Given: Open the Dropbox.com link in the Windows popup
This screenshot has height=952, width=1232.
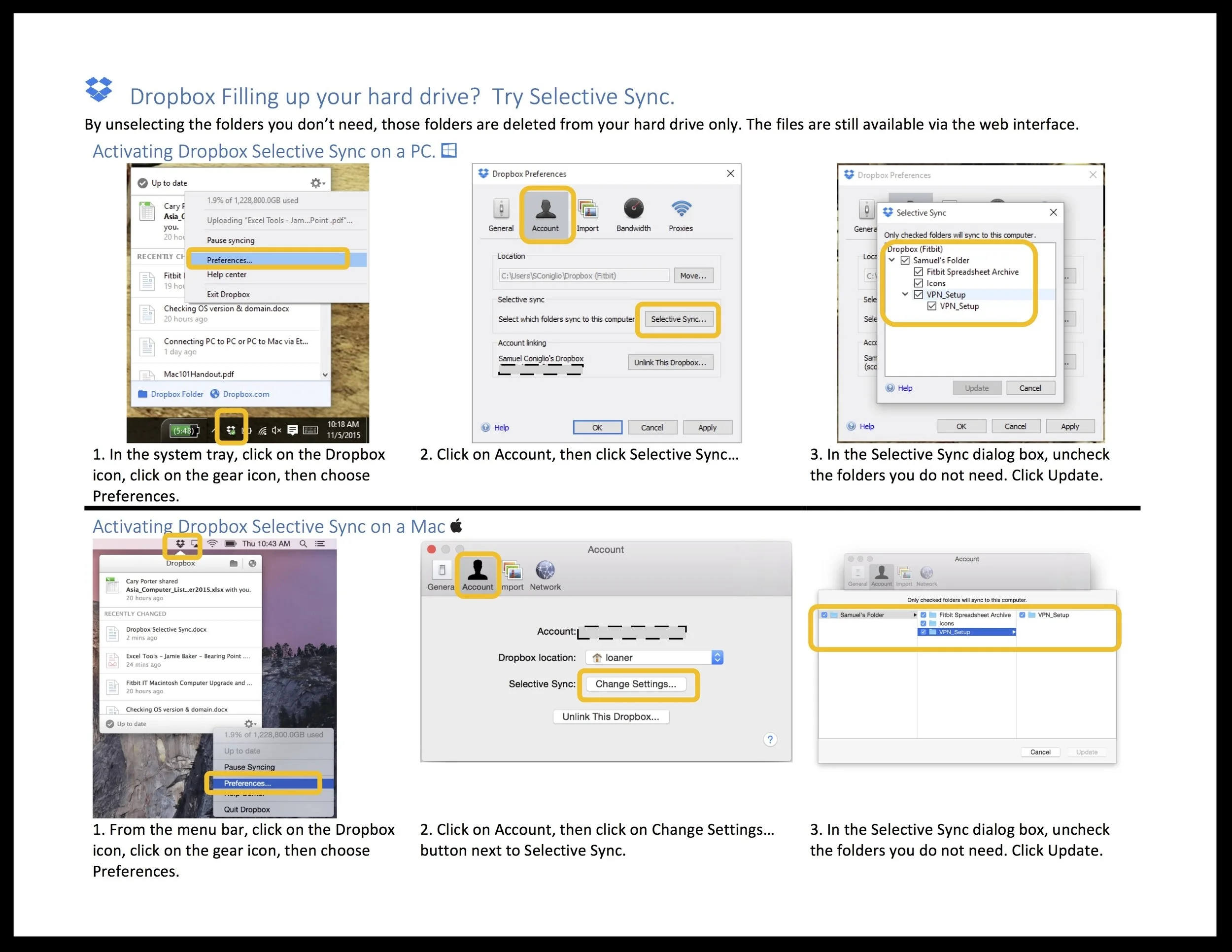Looking at the screenshot, I should pos(240,394).
